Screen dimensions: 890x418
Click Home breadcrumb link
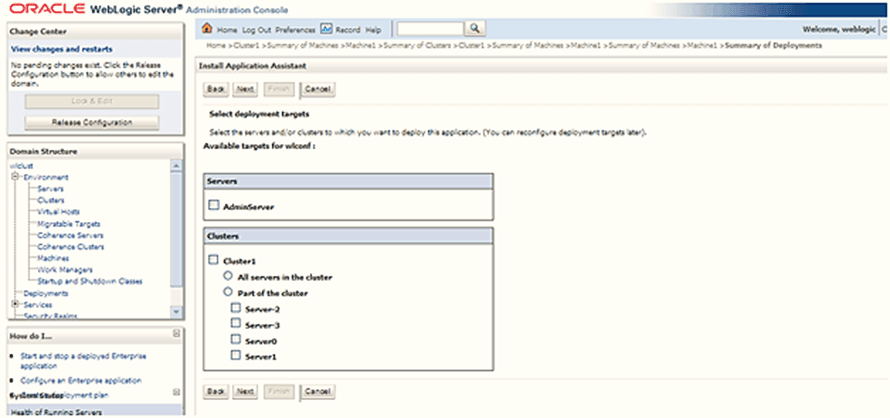(216, 45)
